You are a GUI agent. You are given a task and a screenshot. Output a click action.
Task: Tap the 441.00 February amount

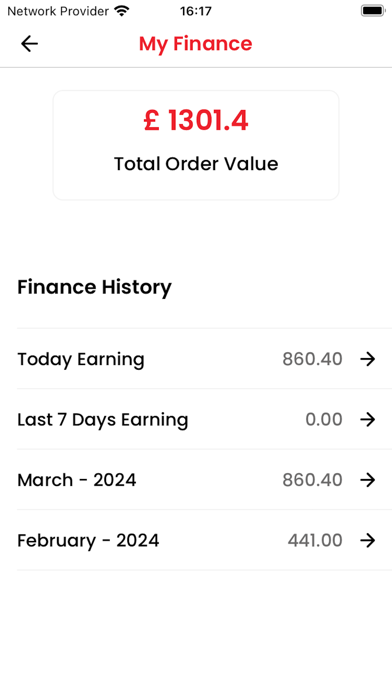tap(315, 540)
